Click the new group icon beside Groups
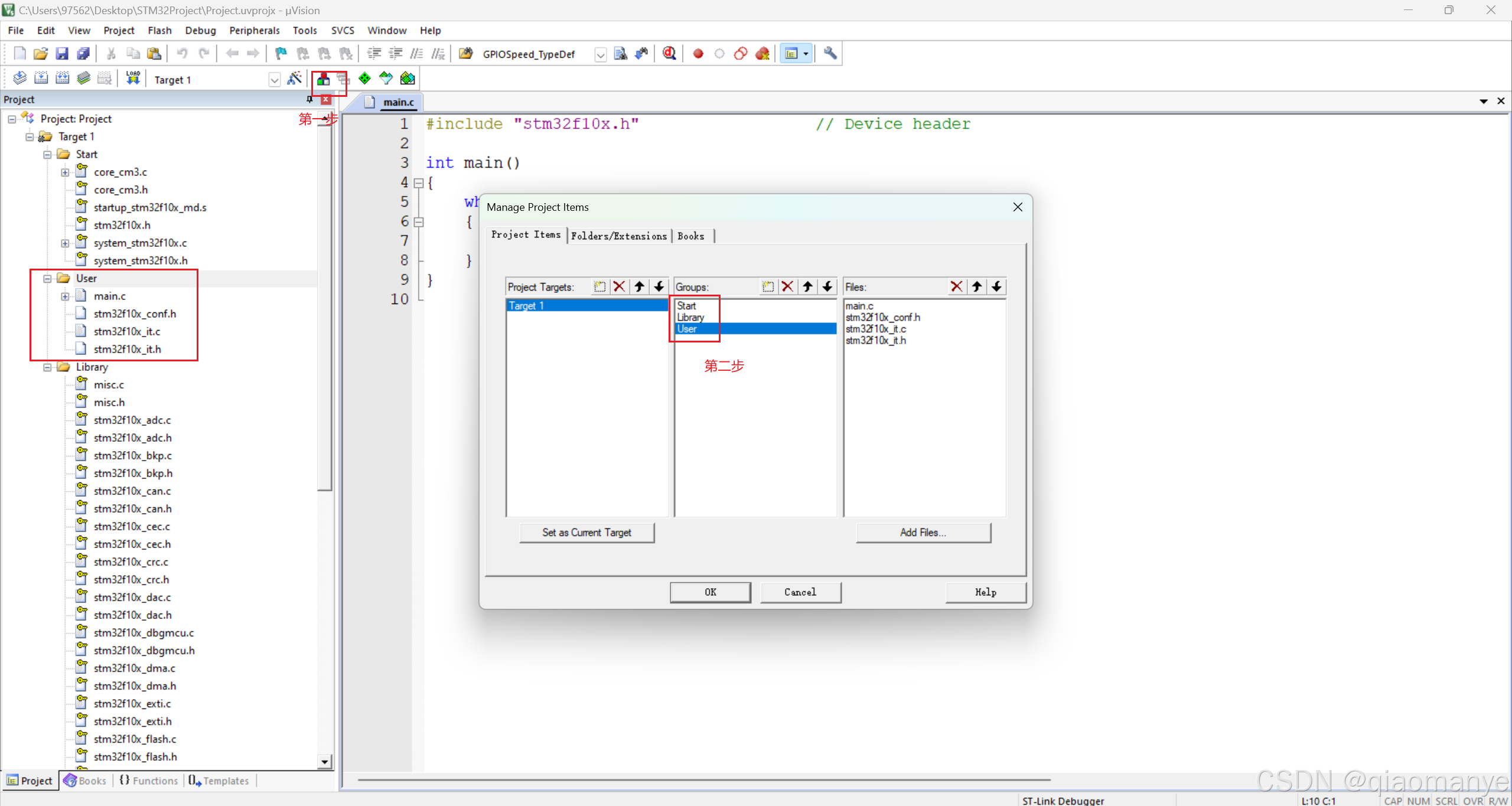 click(x=767, y=287)
